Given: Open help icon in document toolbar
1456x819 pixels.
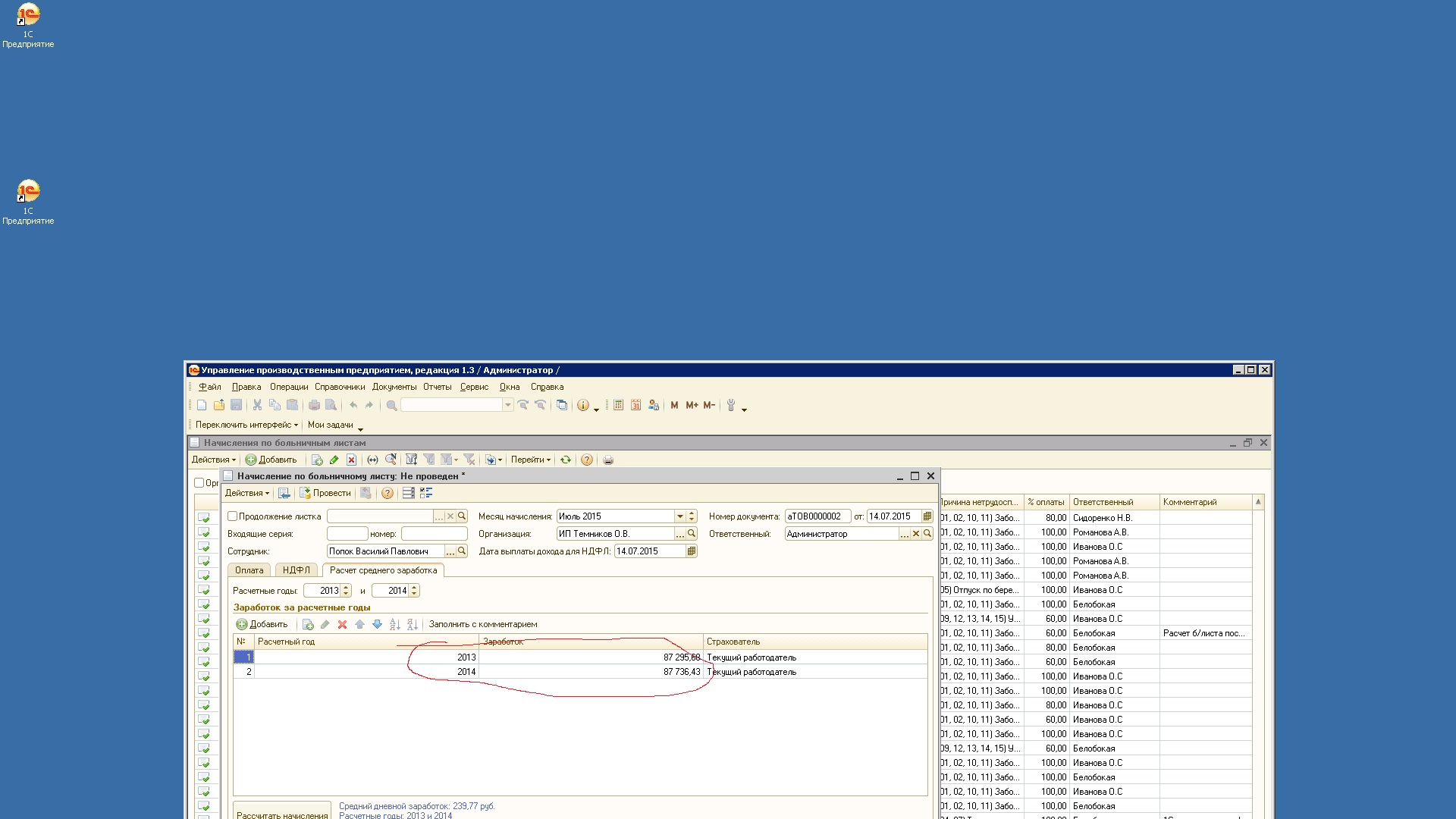Looking at the screenshot, I should pyautogui.click(x=388, y=494).
